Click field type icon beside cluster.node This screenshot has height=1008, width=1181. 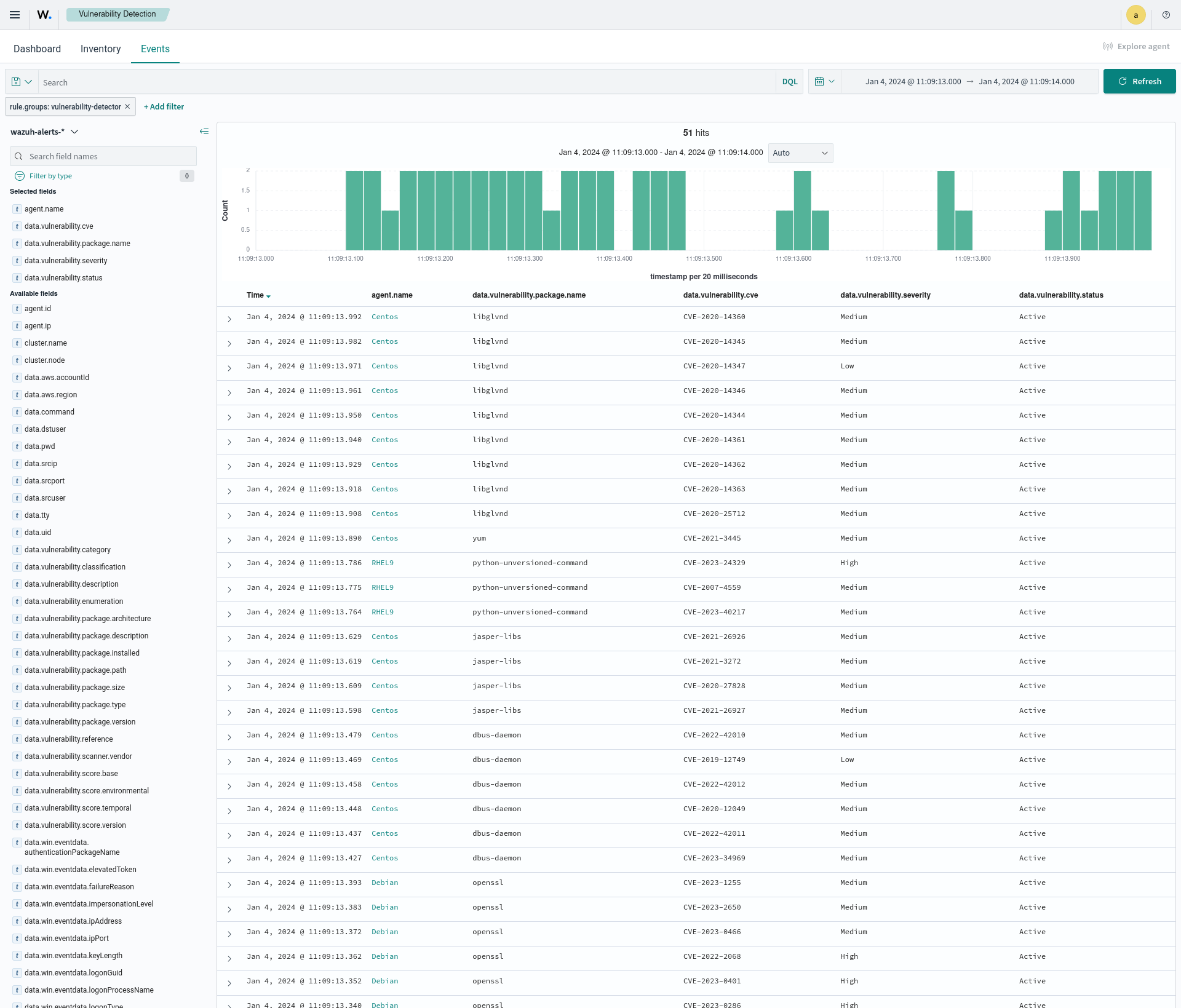(17, 360)
